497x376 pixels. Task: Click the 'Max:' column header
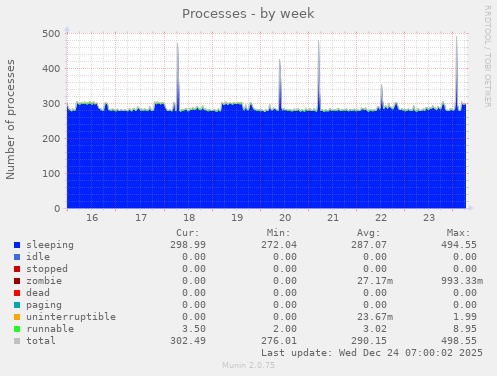(x=459, y=233)
